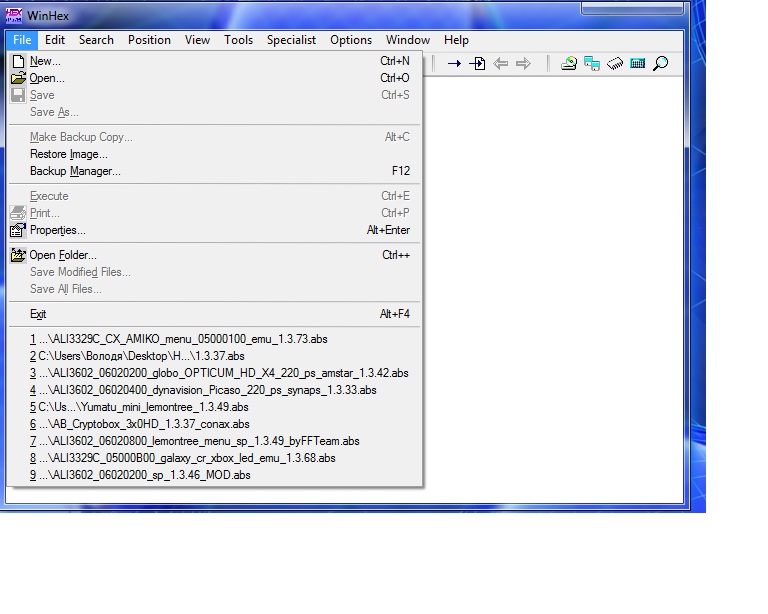The width and height of the screenshot is (768, 614).
Task: Open recent Yumatu_mini_lemontree_1.3.49.abs file
Action: (215, 407)
